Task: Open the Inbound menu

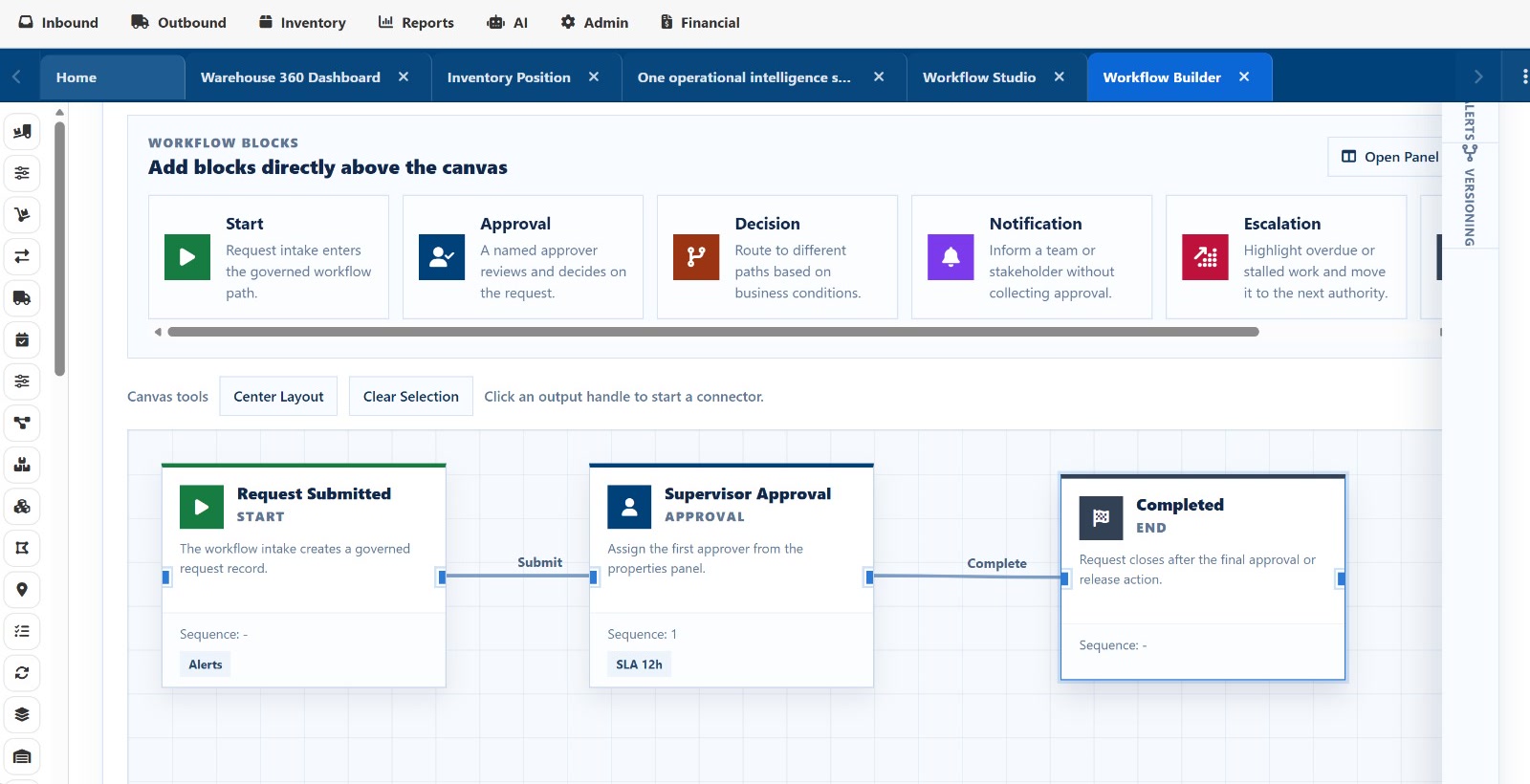Action: [x=58, y=22]
